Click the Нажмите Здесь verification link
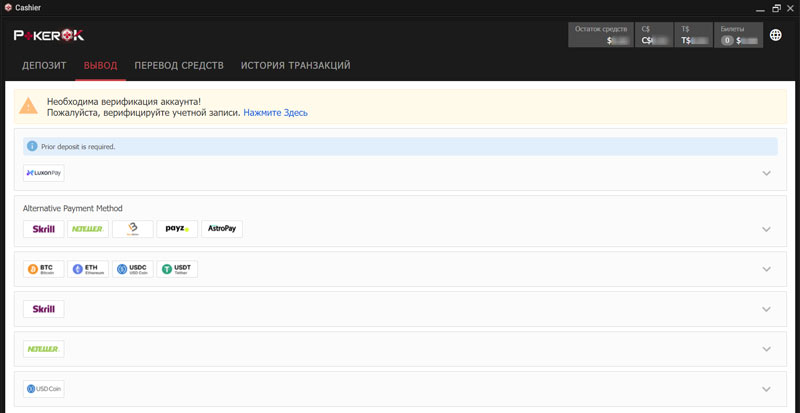800x413 pixels. click(x=275, y=113)
